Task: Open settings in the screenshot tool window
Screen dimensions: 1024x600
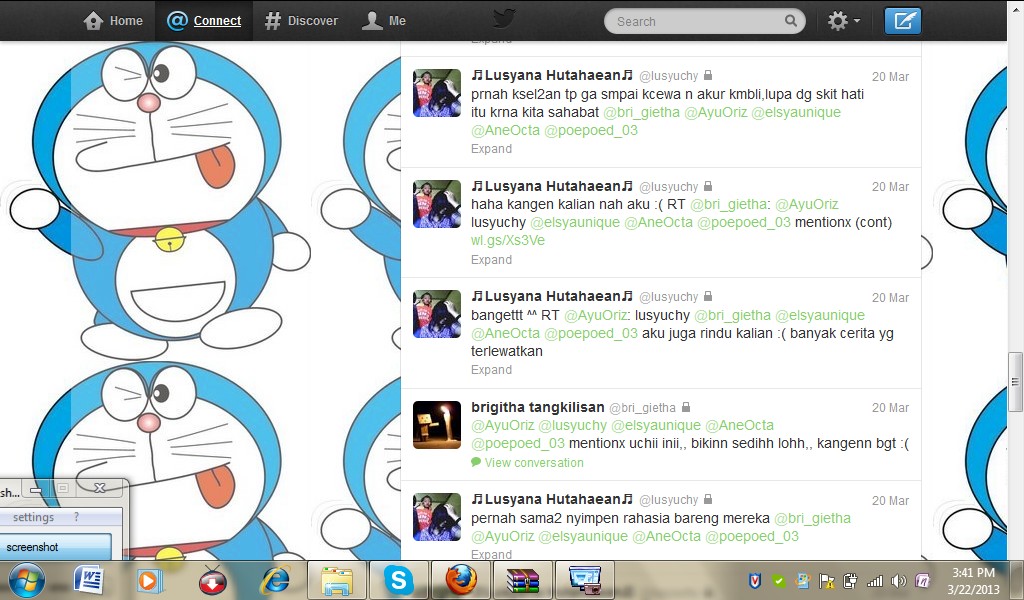Action: click(x=33, y=517)
